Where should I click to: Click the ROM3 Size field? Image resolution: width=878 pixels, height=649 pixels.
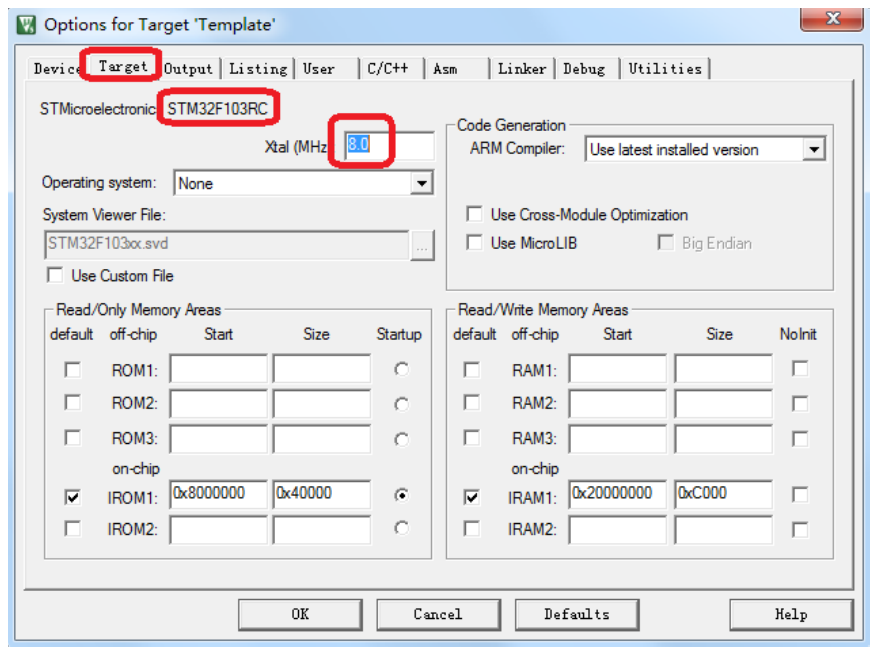(322, 438)
